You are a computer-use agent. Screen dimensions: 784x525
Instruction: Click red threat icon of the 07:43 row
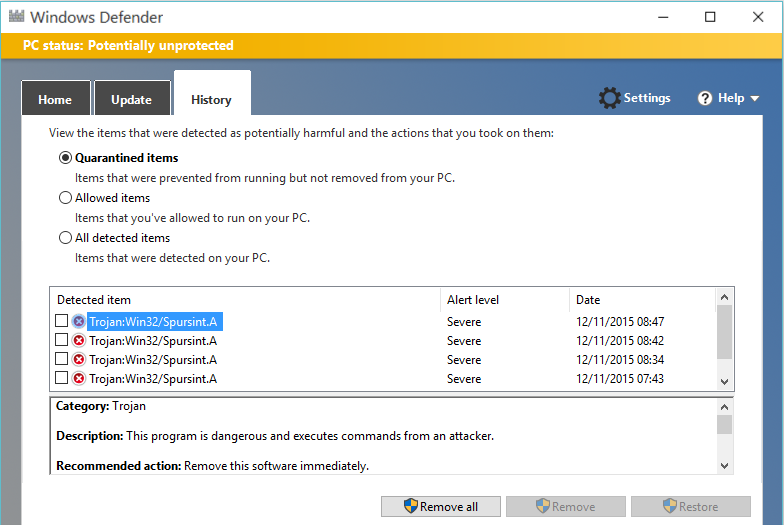coord(78,378)
